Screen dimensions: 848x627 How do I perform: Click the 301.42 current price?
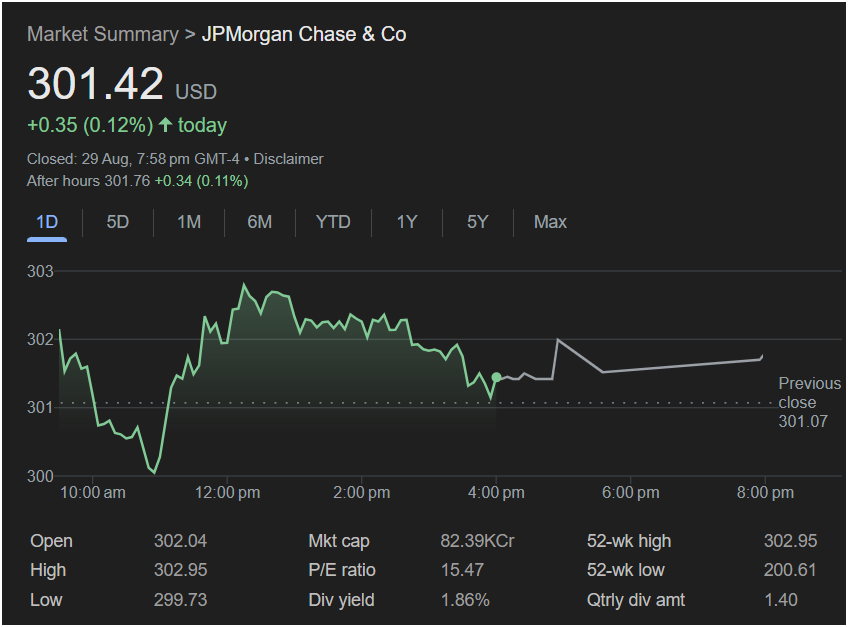[95, 83]
